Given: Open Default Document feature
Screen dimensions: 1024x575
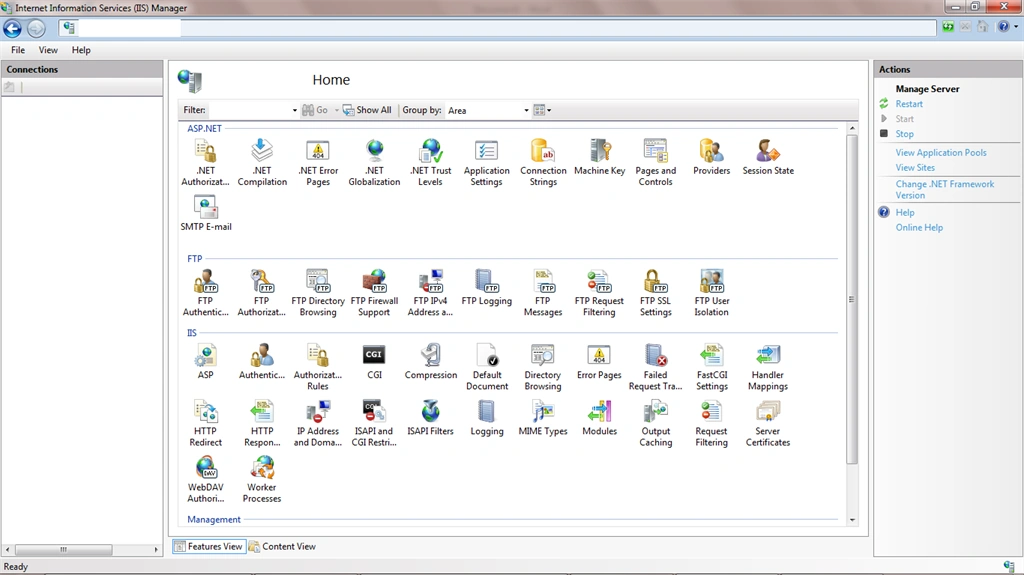Looking at the screenshot, I should [487, 367].
